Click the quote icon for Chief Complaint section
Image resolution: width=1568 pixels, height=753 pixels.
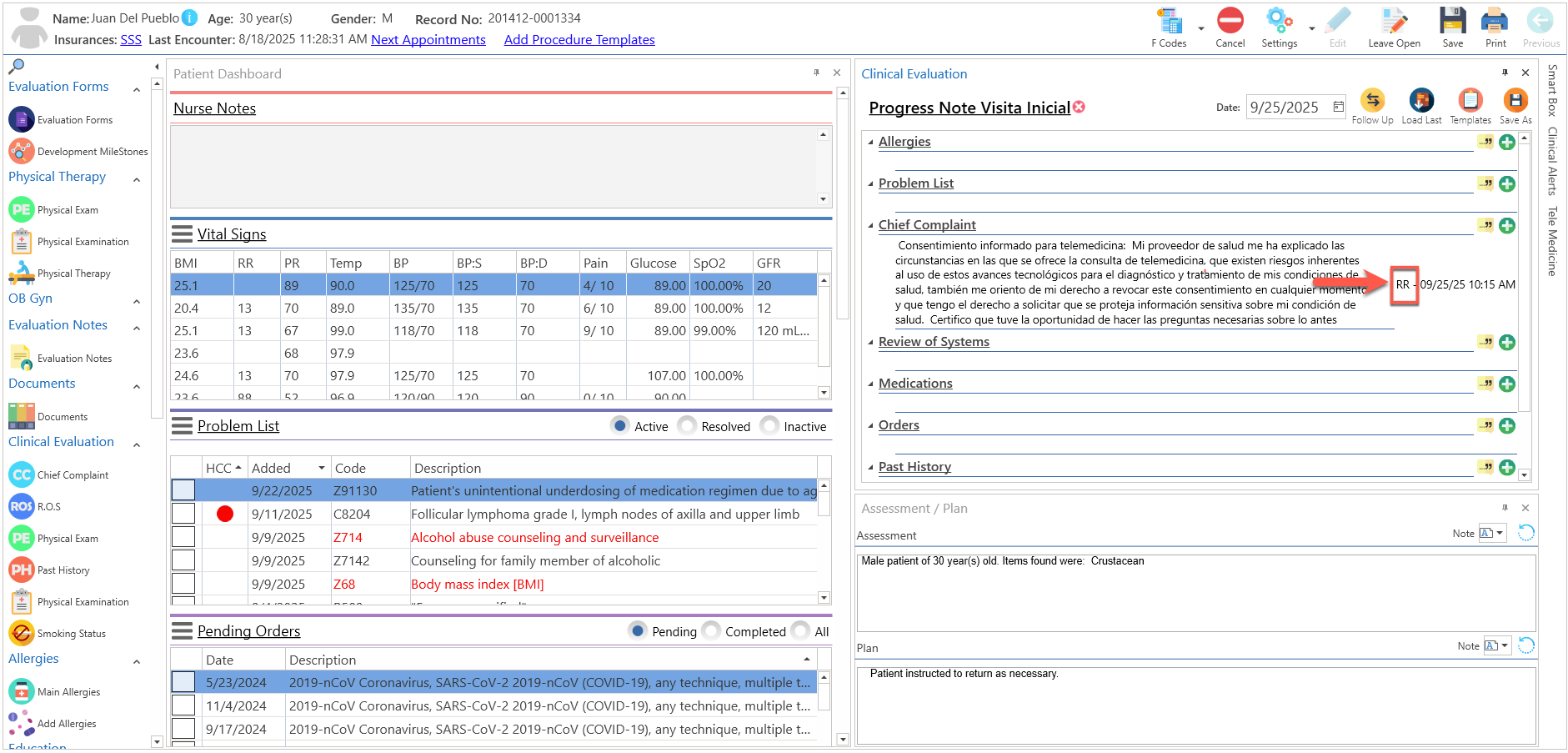[1485, 225]
